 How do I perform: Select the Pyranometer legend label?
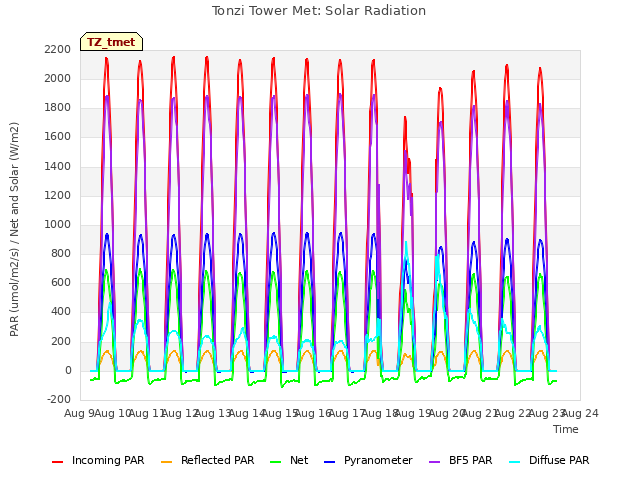[x=378, y=460]
